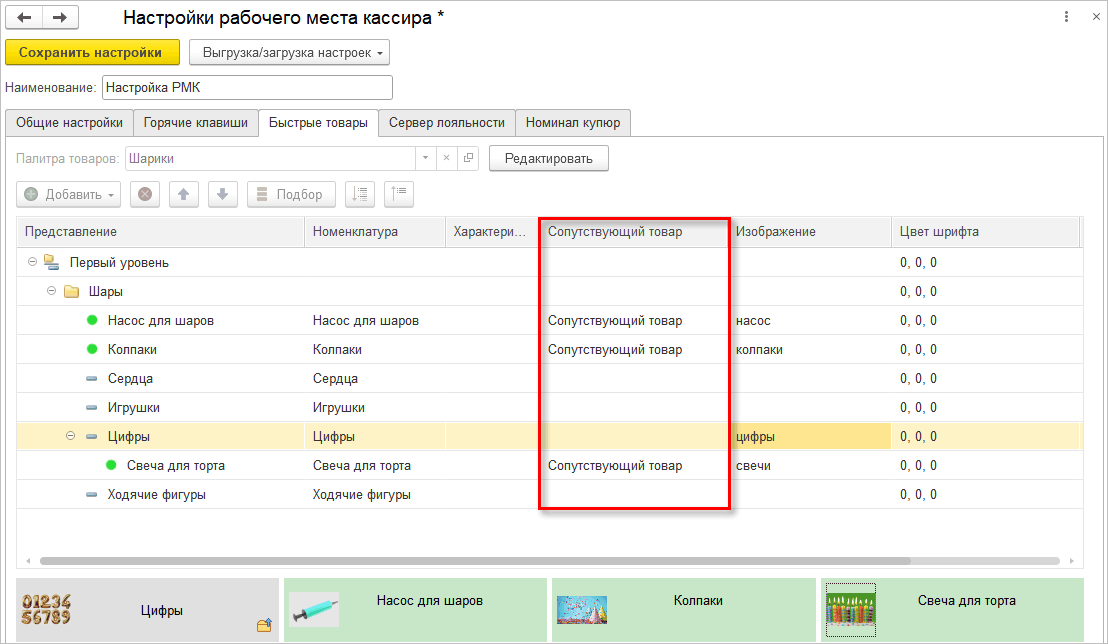
Task: Click the Редактировать button
Action: click(548, 158)
